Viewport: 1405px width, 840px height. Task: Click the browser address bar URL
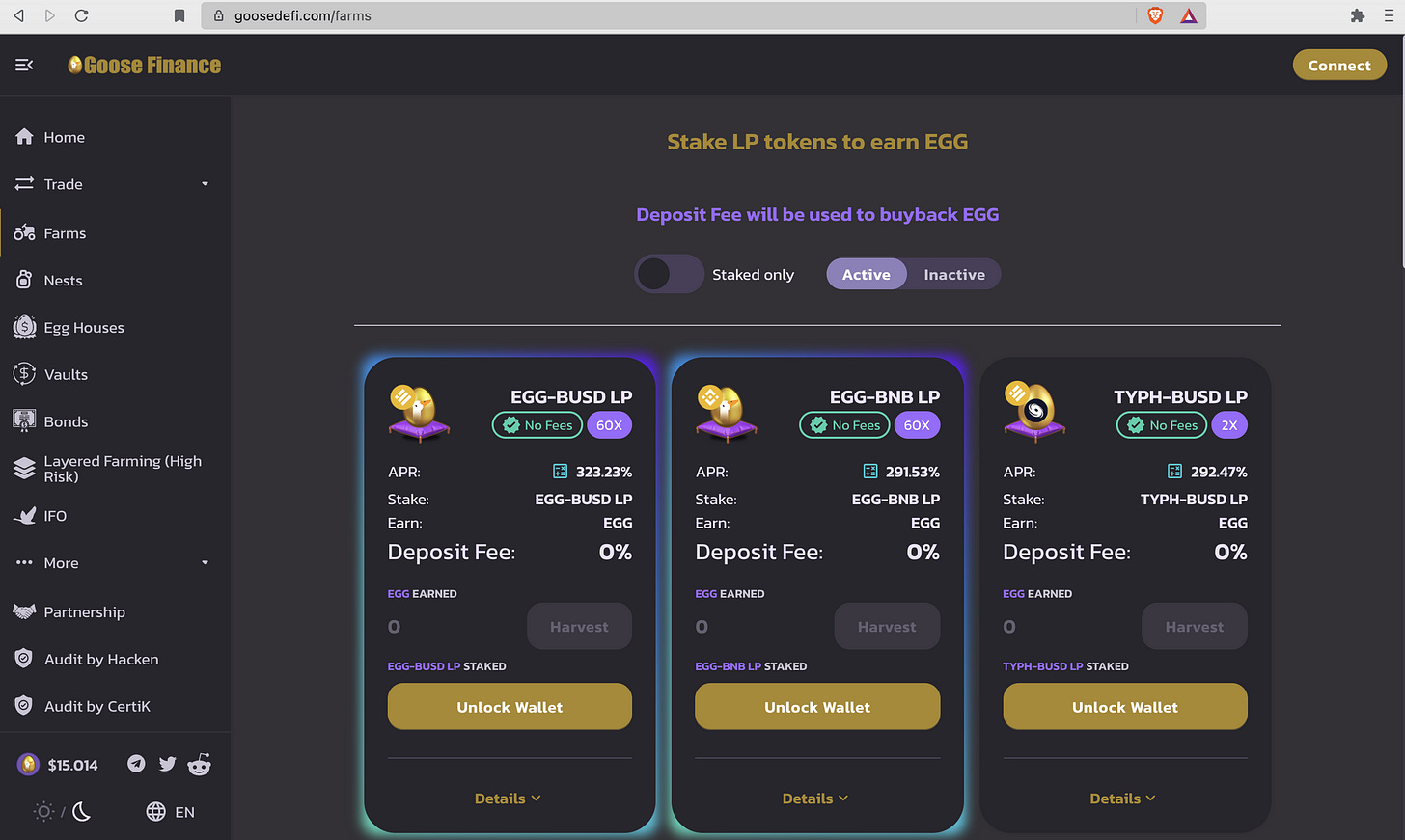point(303,15)
